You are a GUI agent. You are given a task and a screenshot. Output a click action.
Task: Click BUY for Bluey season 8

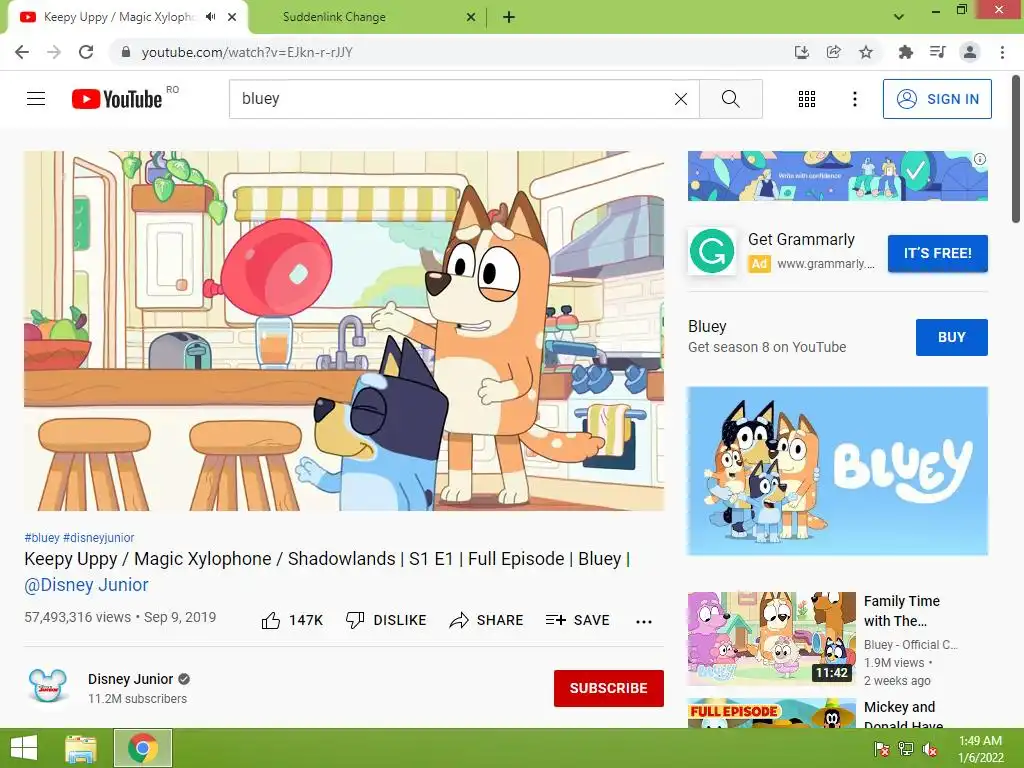952,337
